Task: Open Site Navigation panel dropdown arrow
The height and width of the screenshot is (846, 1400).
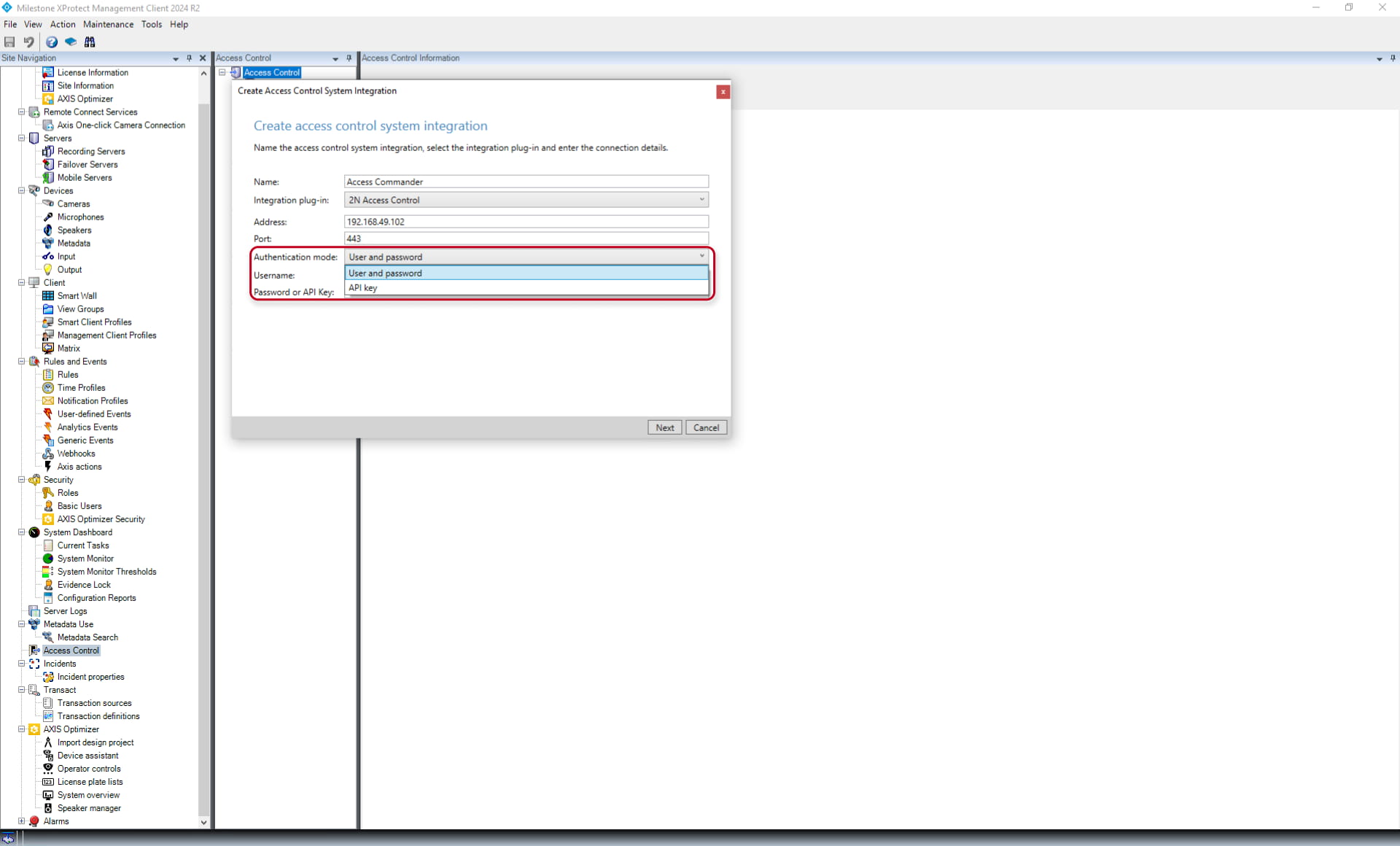Action: 176,58
